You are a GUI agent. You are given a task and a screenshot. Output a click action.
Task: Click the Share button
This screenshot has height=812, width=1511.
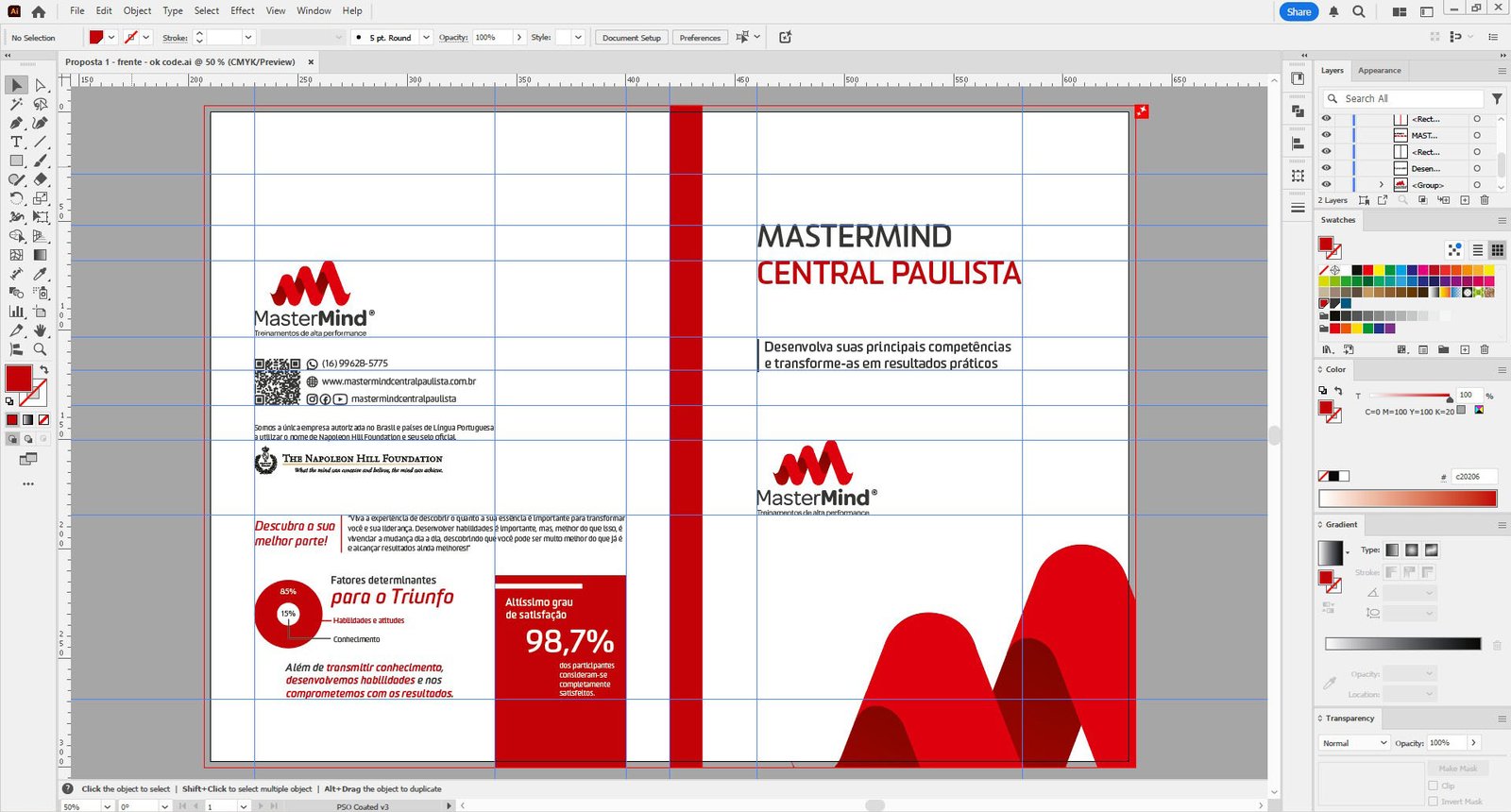click(1299, 11)
